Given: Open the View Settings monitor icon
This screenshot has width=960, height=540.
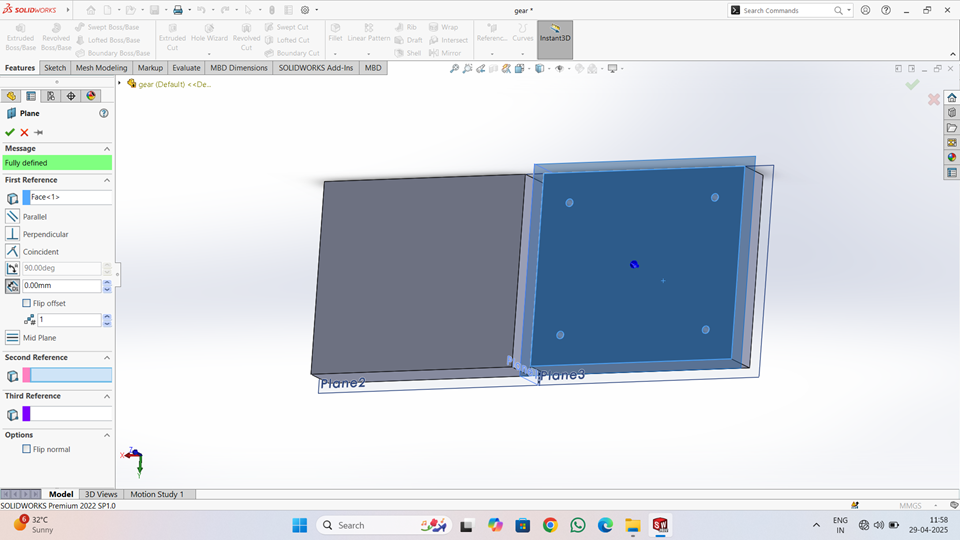Looking at the screenshot, I should click(612, 69).
